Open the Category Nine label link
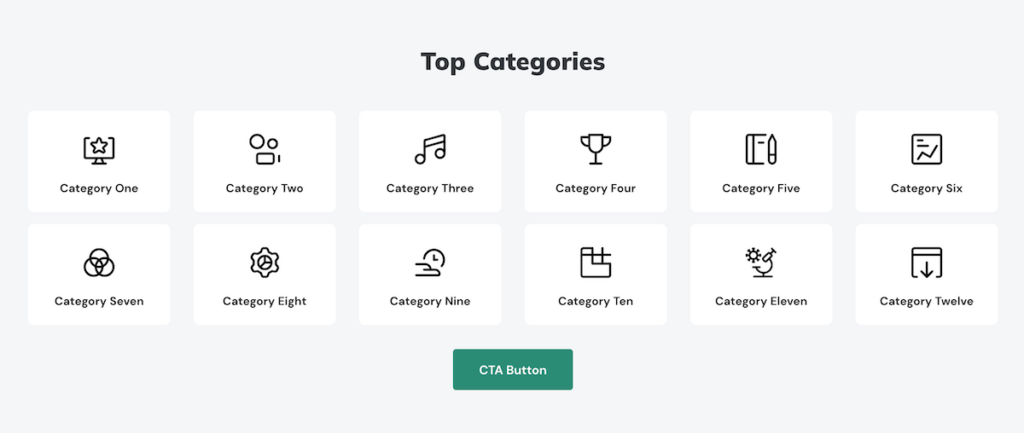The image size is (1024, 433). coord(430,301)
